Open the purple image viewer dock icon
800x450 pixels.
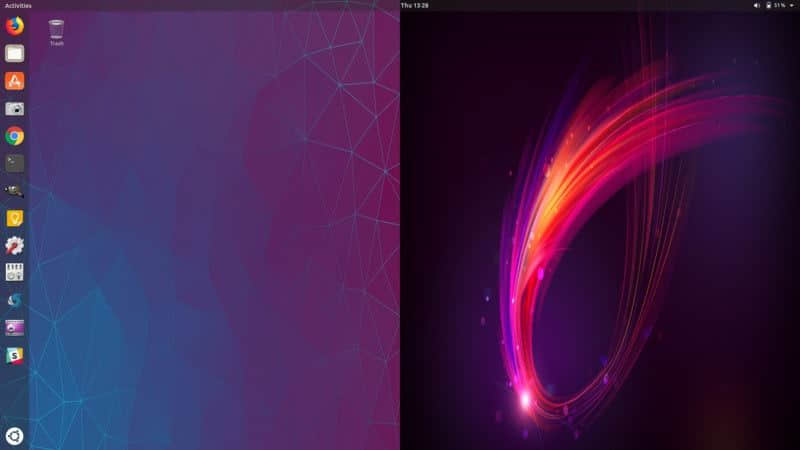pyautogui.click(x=14, y=328)
